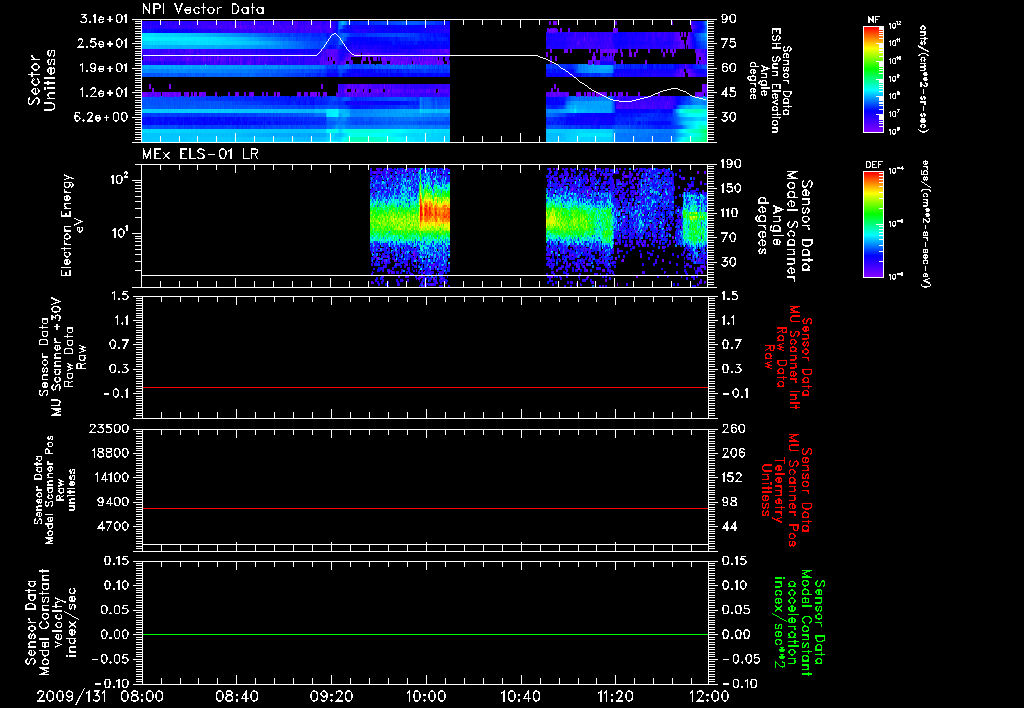Viewport: 1024px width, 708px height.
Task: Click the 152 telemetry axis tick label
Action: 731,477
